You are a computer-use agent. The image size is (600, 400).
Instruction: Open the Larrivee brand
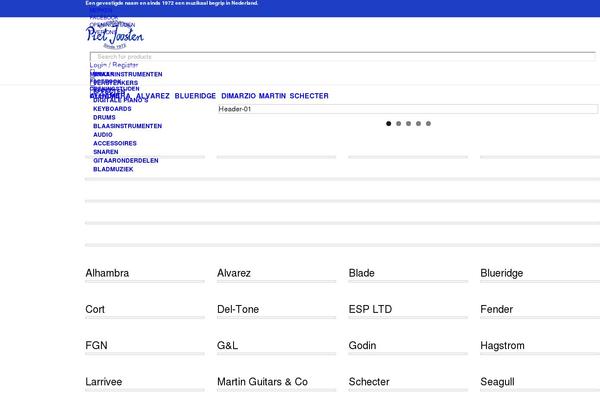[x=104, y=382]
